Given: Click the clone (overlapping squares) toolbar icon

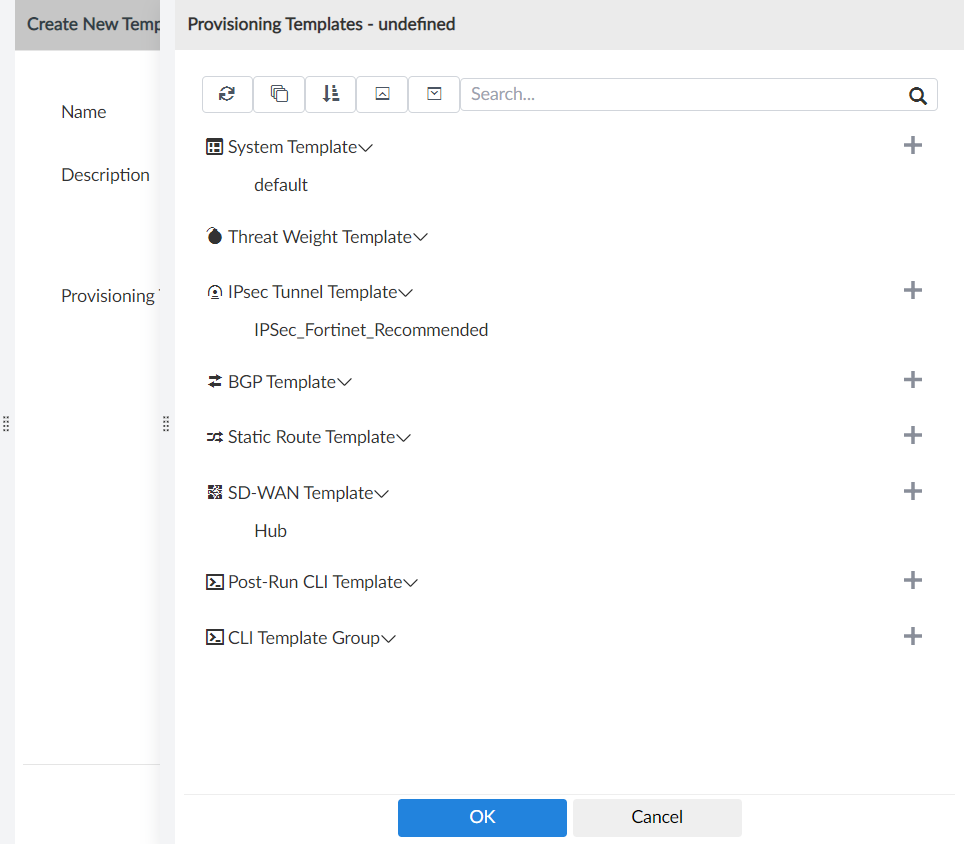Looking at the screenshot, I should pyautogui.click(x=279, y=94).
